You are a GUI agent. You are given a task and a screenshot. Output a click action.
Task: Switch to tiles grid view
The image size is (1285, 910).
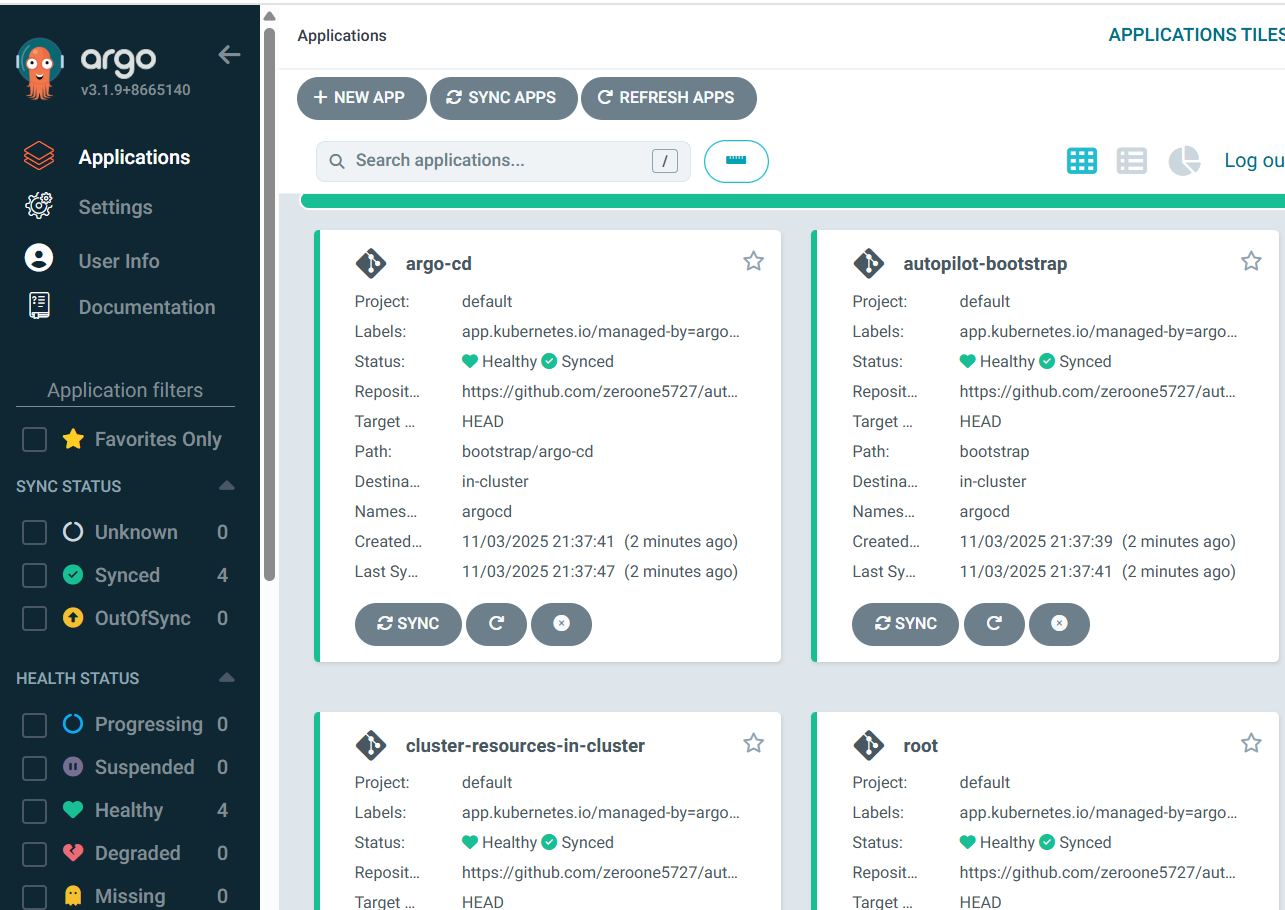(x=1082, y=161)
